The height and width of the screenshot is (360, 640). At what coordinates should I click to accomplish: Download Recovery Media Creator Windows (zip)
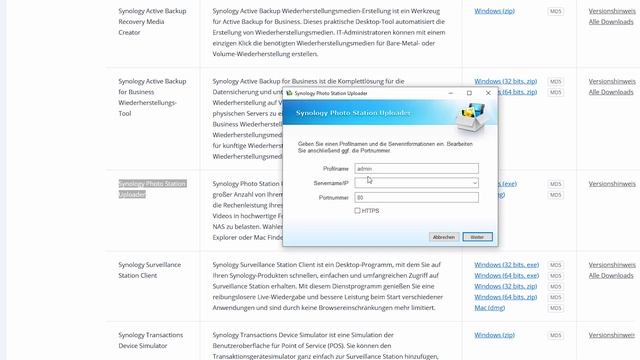pos(494,11)
